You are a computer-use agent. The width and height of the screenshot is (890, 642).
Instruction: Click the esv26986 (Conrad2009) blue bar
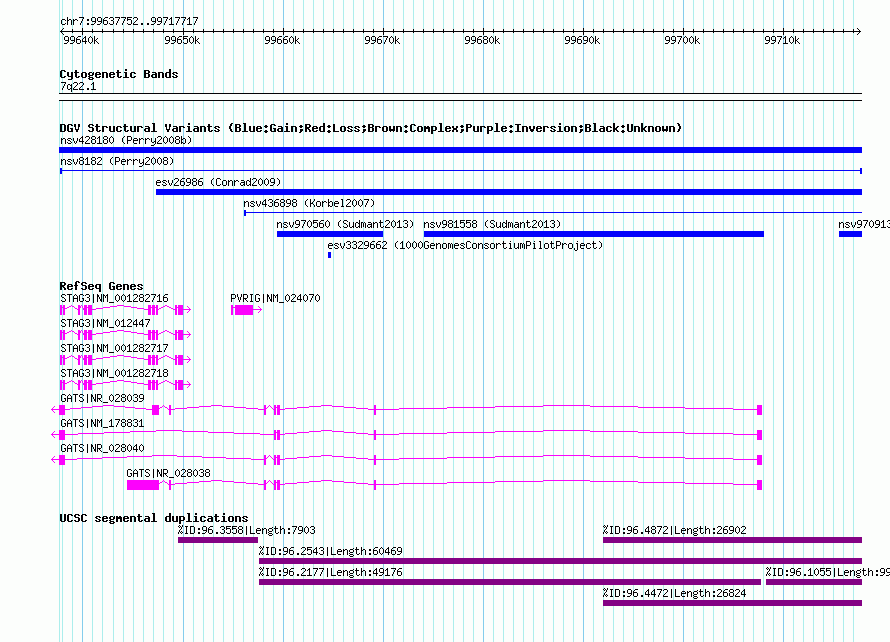coord(509,192)
